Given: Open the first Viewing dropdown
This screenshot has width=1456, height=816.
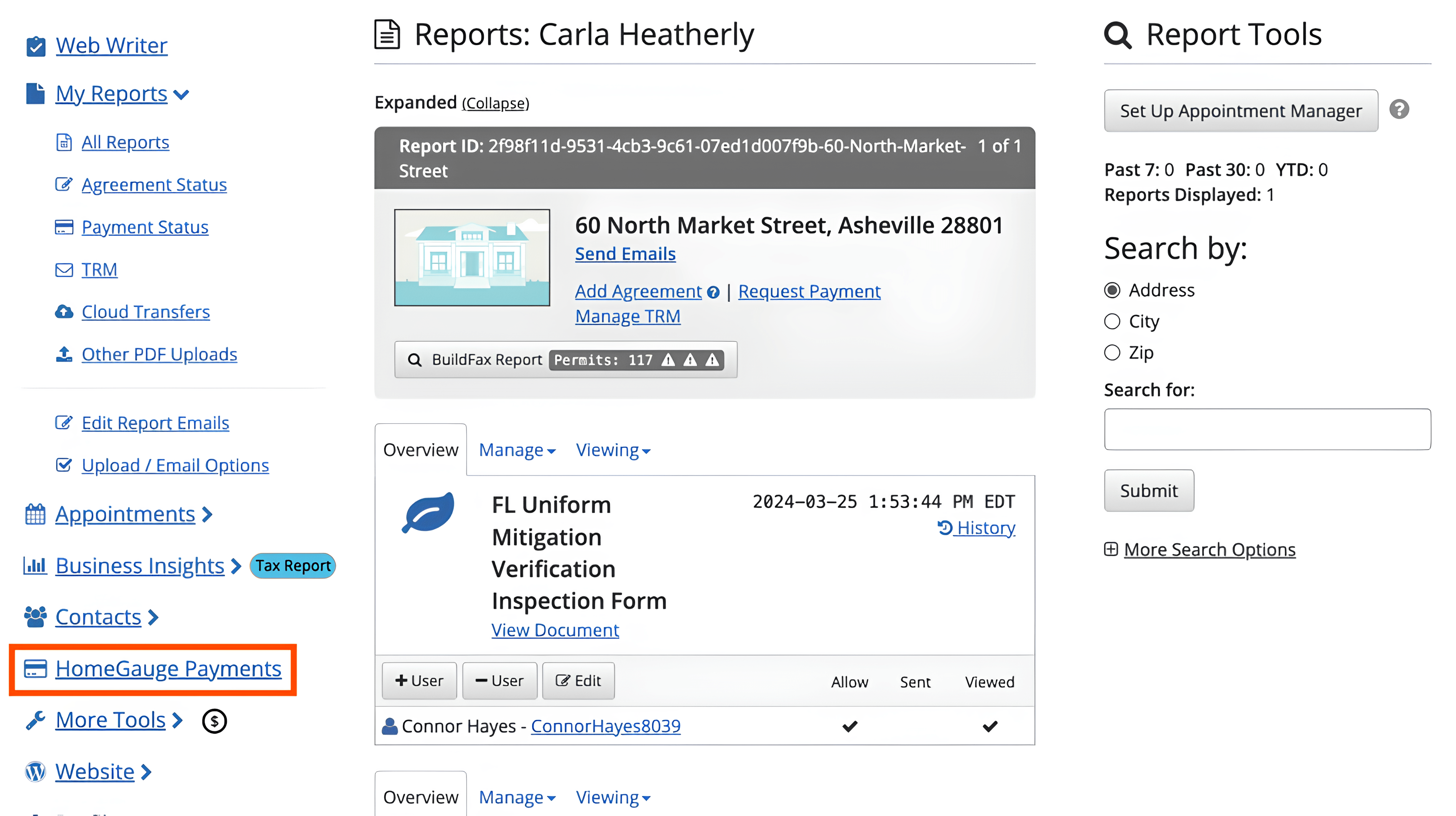Looking at the screenshot, I should 613,450.
